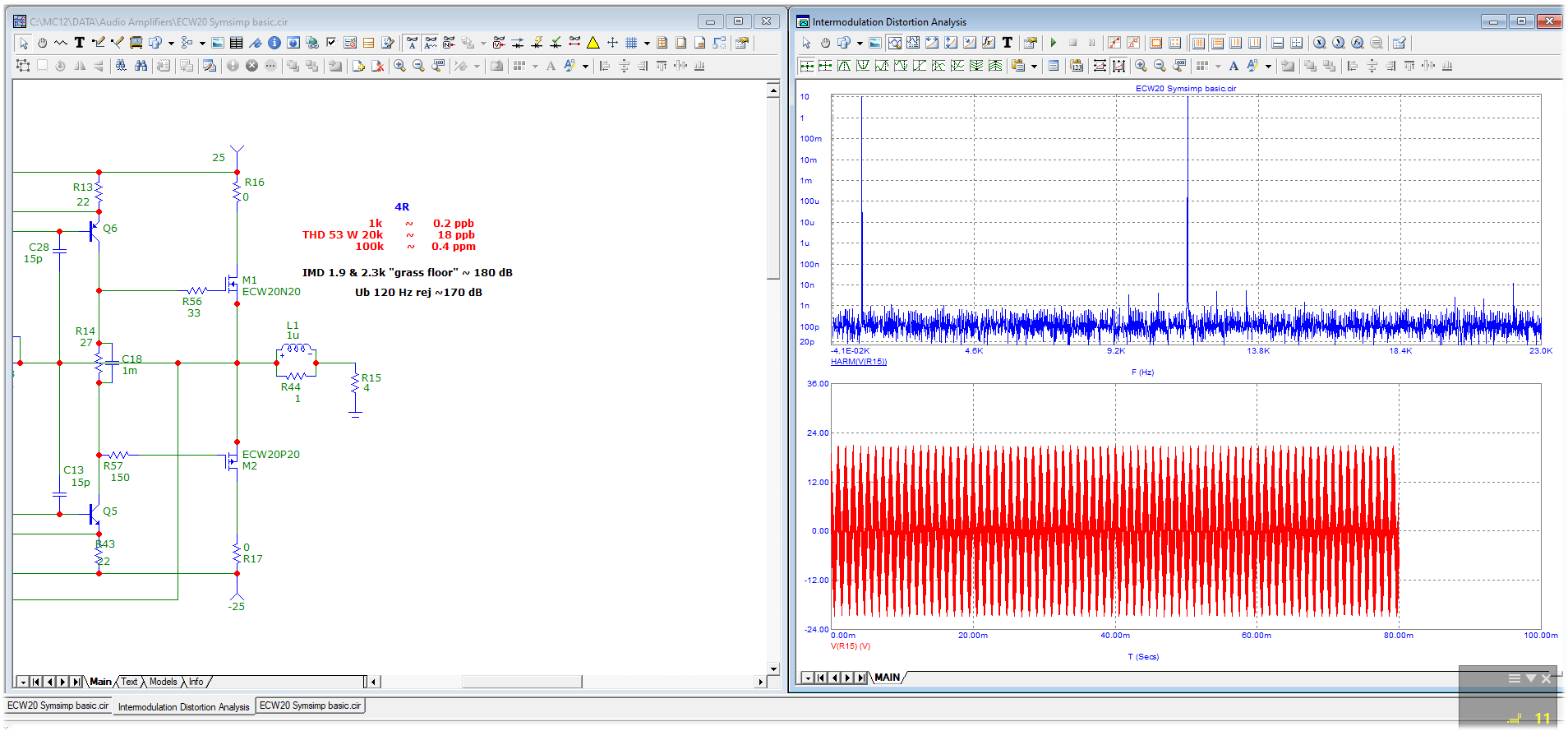Screen dimensions: 1568x731
Task: Open analysis Properties icon next to T tool
Action: click(1031, 43)
